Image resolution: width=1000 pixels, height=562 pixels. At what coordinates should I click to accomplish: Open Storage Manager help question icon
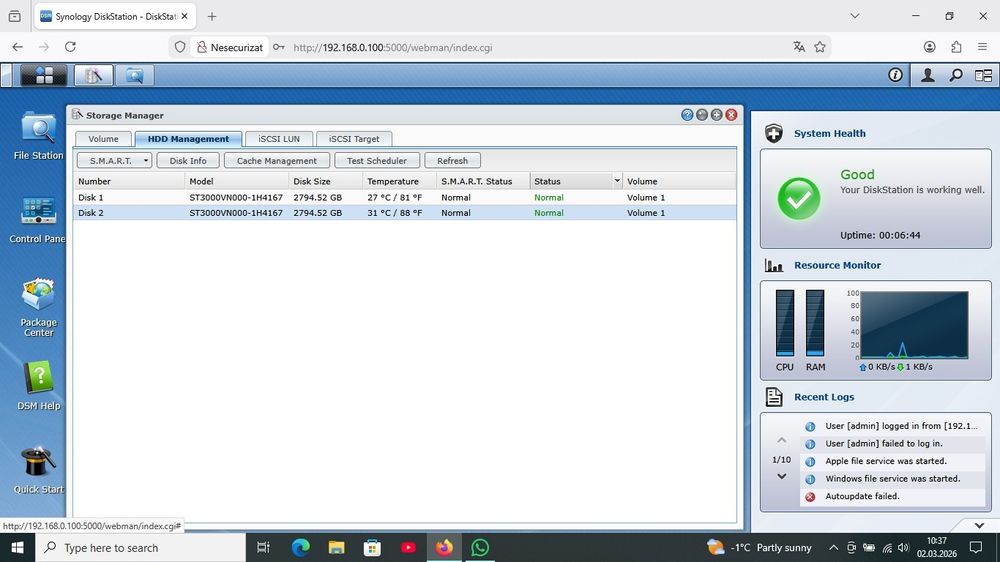687,115
